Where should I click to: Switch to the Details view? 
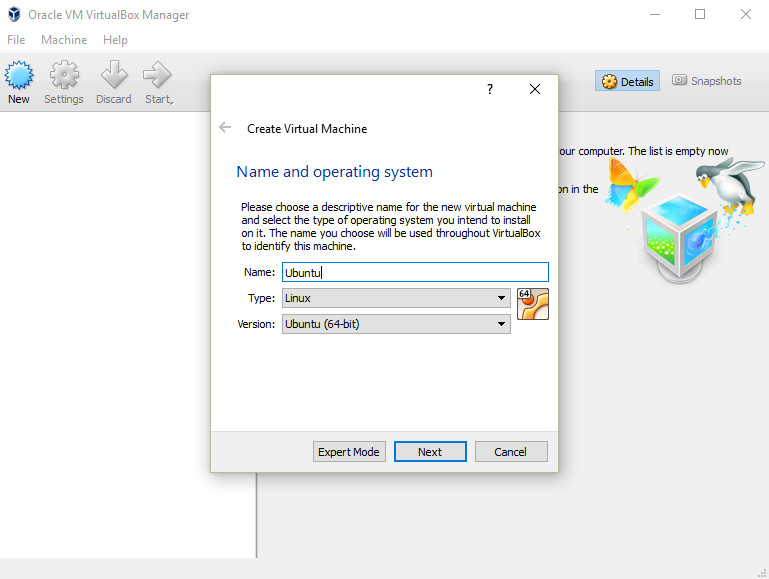point(627,81)
